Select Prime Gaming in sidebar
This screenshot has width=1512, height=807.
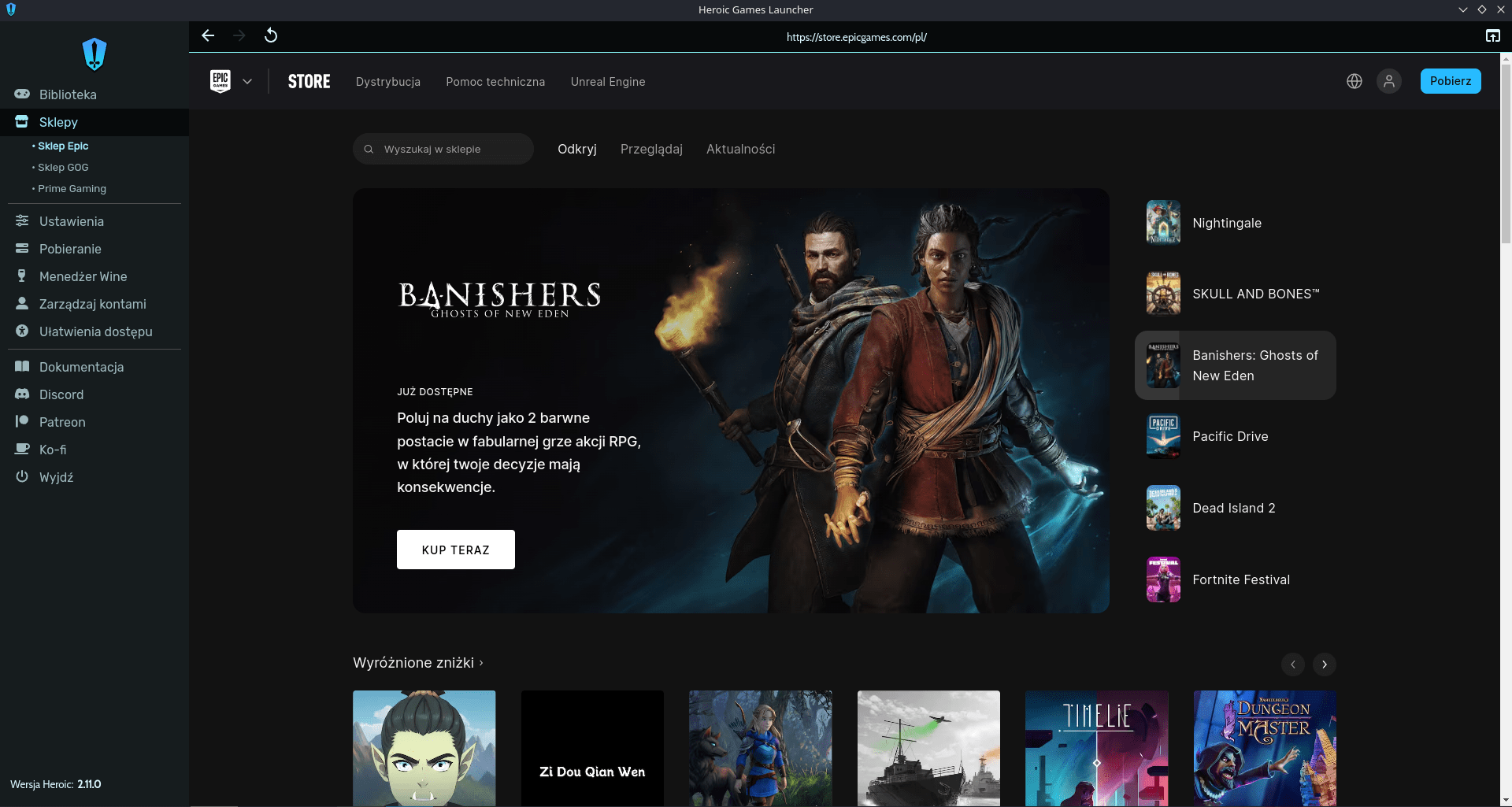point(72,188)
